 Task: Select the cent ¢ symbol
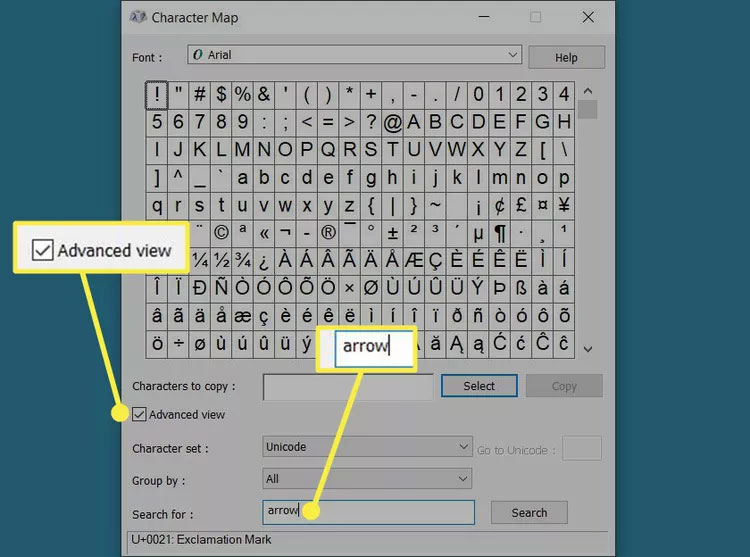(x=499, y=206)
